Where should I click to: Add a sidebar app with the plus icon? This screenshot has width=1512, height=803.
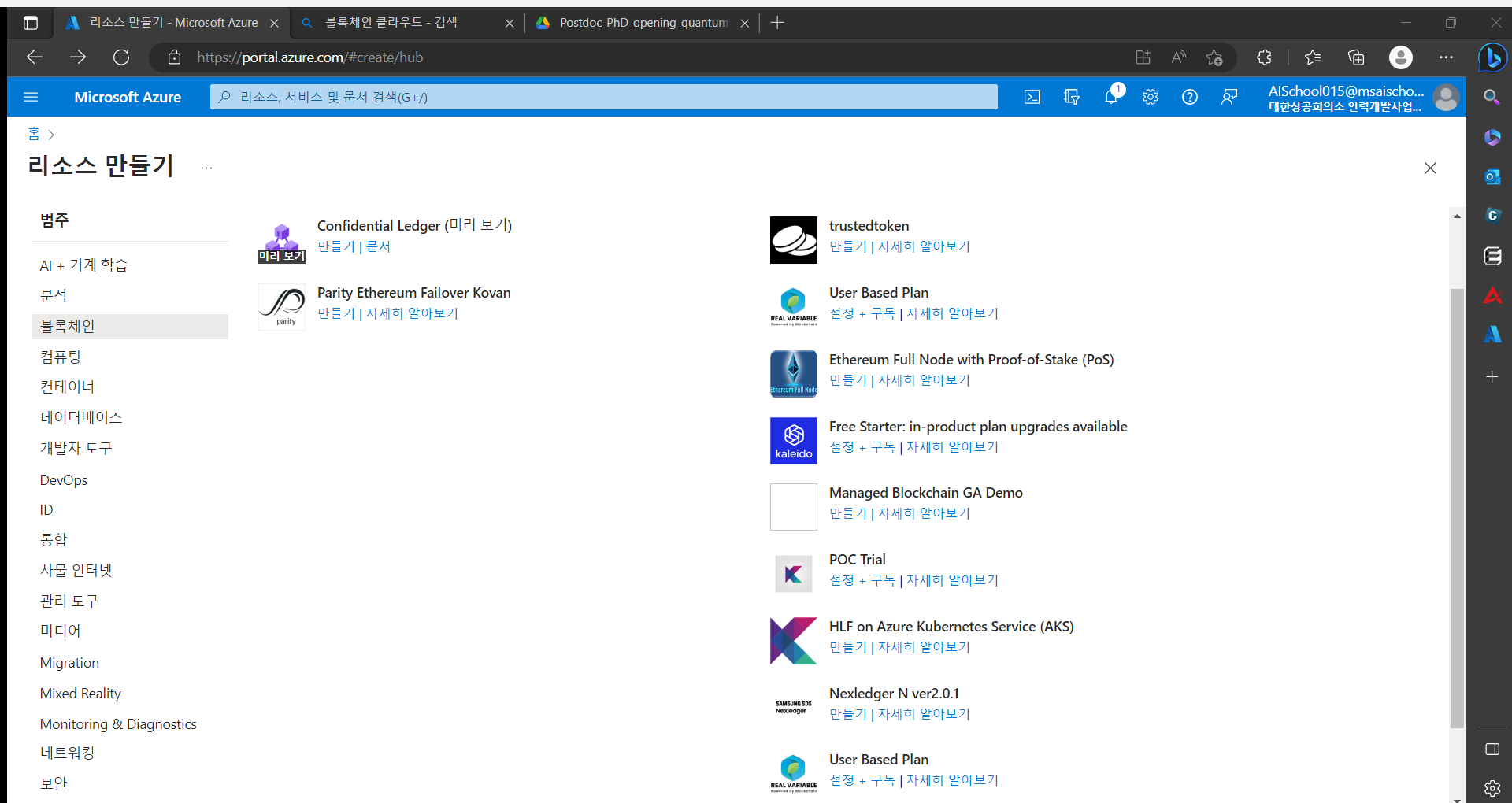[x=1492, y=377]
